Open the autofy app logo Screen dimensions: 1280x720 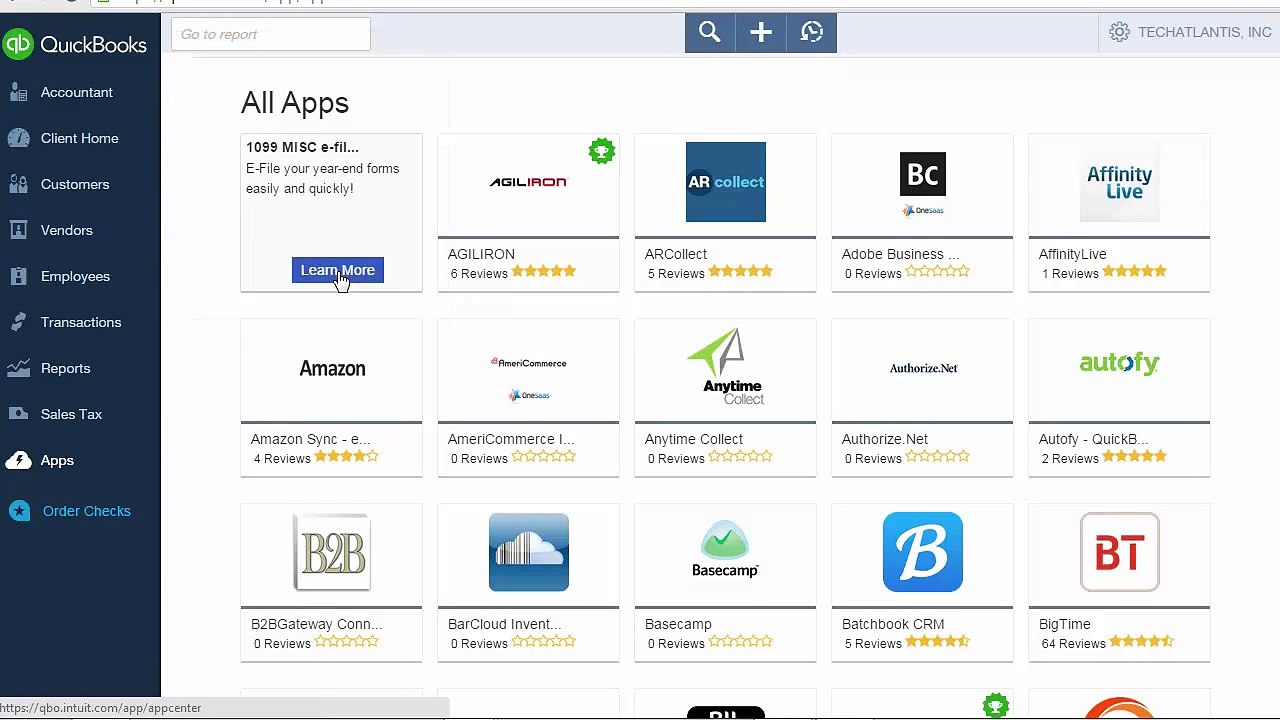pos(1119,363)
